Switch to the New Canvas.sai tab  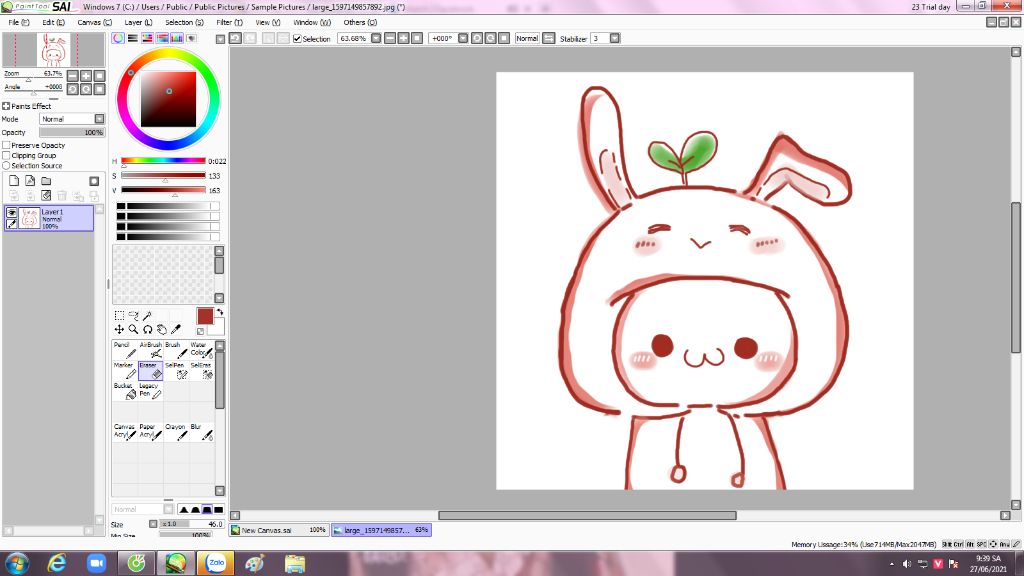279,530
